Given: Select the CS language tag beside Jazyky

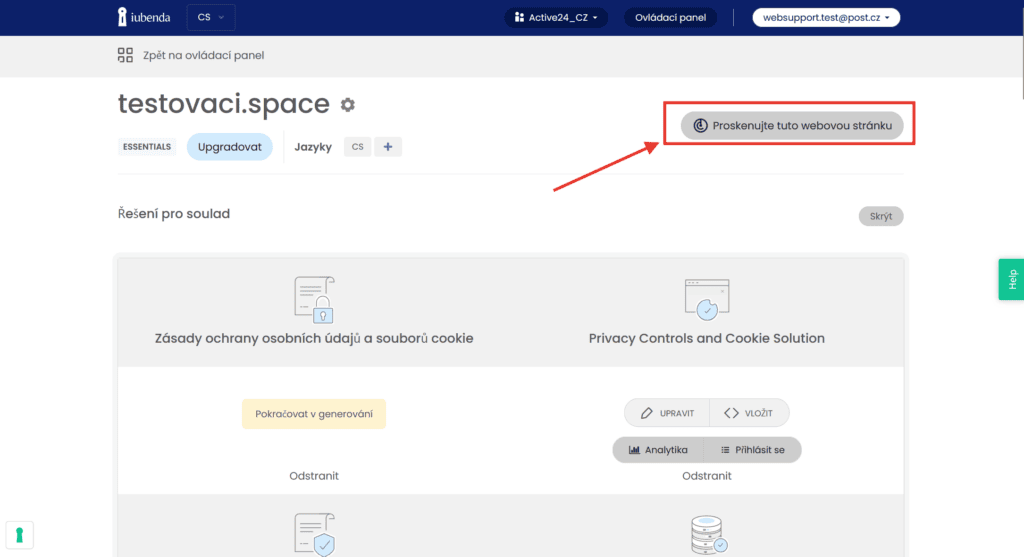Looking at the screenshot, I should pyautogui.click(x=357, y=147).
